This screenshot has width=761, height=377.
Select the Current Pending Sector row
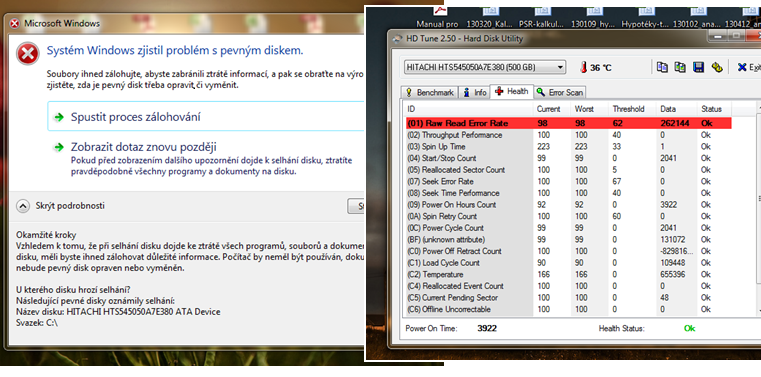[568, 297]
